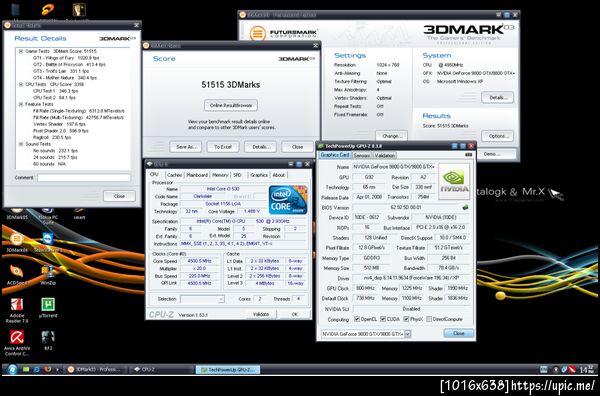Open the Memory tab in CPU-Z
This screenshot has height=396, width=600.
point(220,175)
